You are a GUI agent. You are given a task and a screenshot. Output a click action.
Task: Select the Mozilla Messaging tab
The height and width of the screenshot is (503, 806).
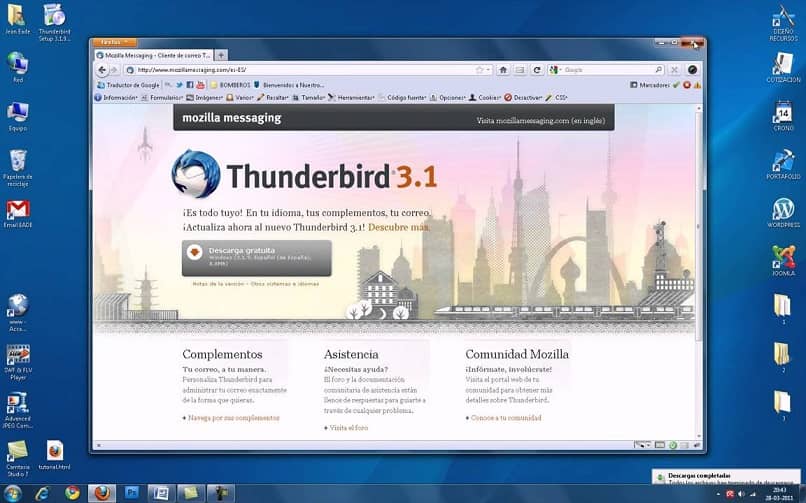(154, 55)
